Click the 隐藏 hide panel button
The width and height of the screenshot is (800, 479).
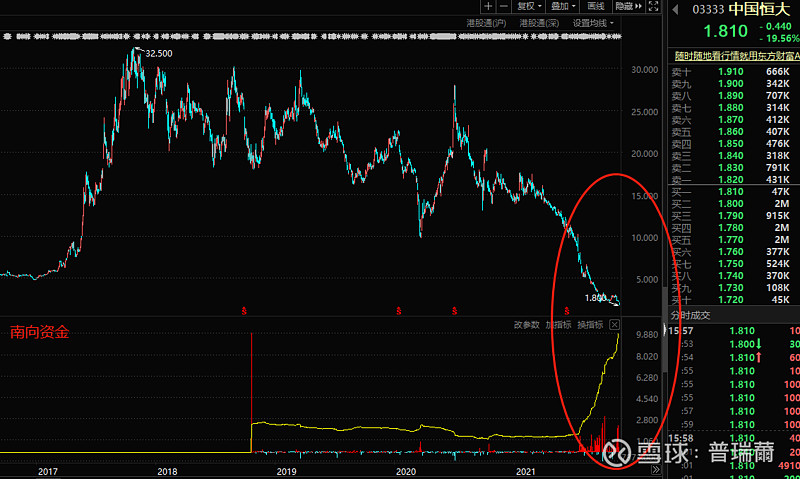coord(629,6)
